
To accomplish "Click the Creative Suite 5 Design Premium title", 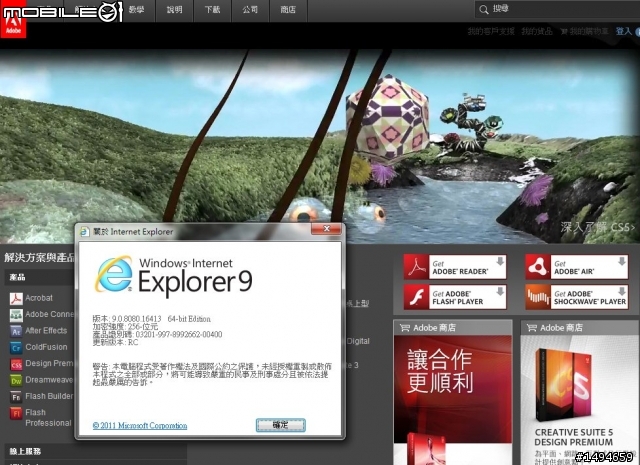I will click(573, 437).
